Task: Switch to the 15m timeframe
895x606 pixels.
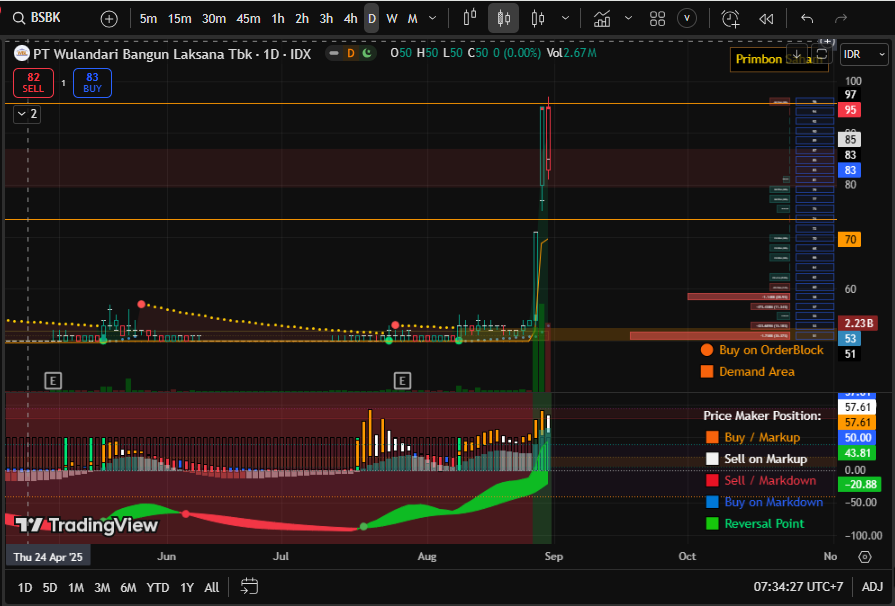Action: 179,19
